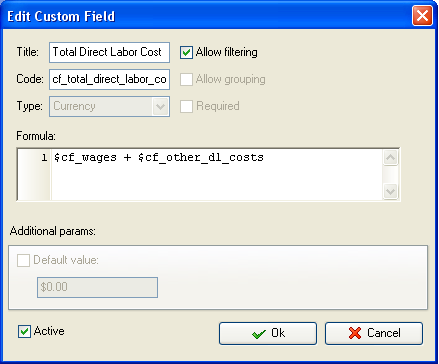Open the Type dropdown arrow

coord(160,107)
